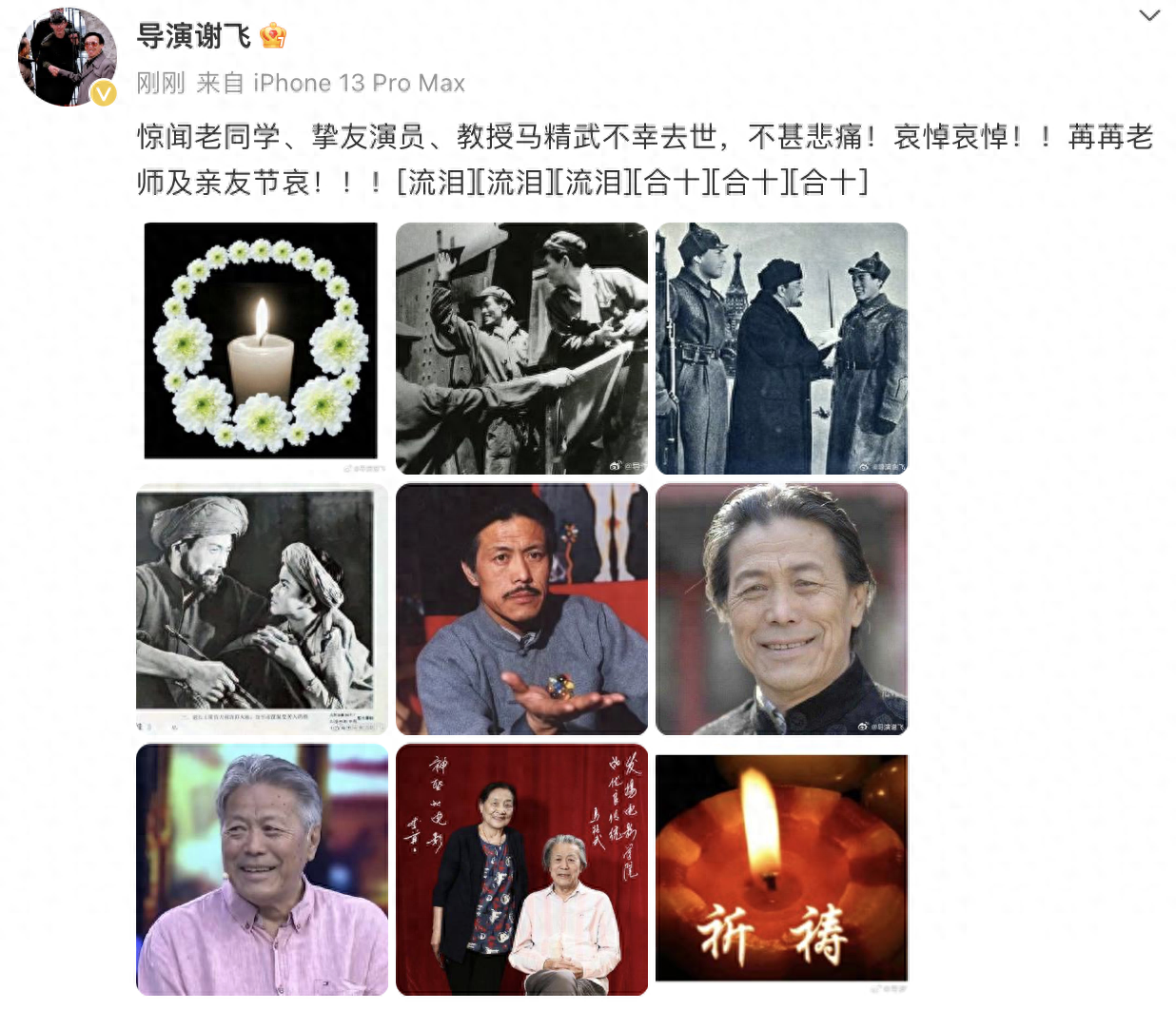This screenshot has height=1010, width=1176.
Task: Tap the 节哀 line of post text
Action: tap(502, 182)
